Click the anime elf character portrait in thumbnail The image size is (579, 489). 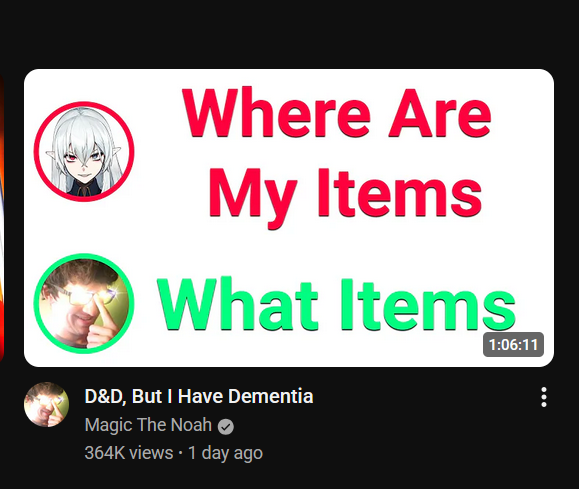point(84,152)
